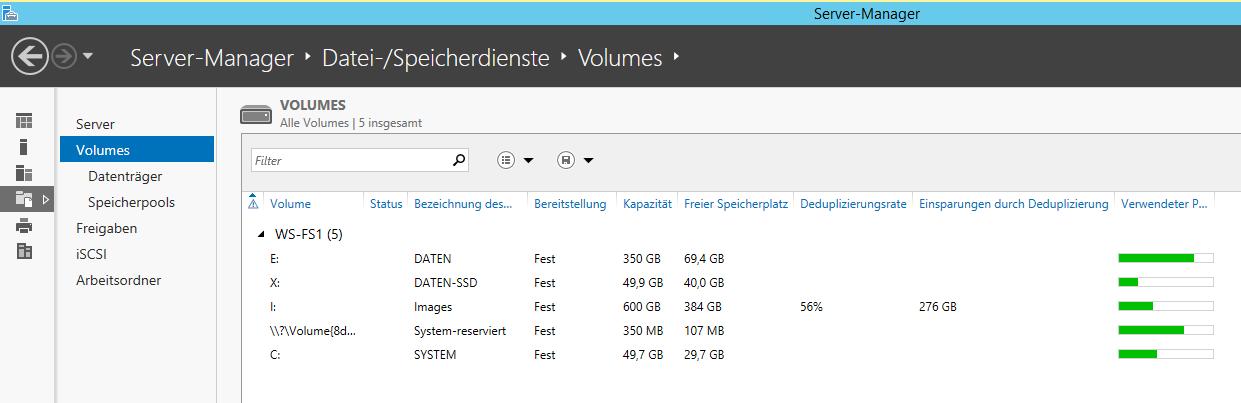Click usage bar of DATEN-SSD volume
This screenshot has width=1241, height=403.
point(1166,282)
